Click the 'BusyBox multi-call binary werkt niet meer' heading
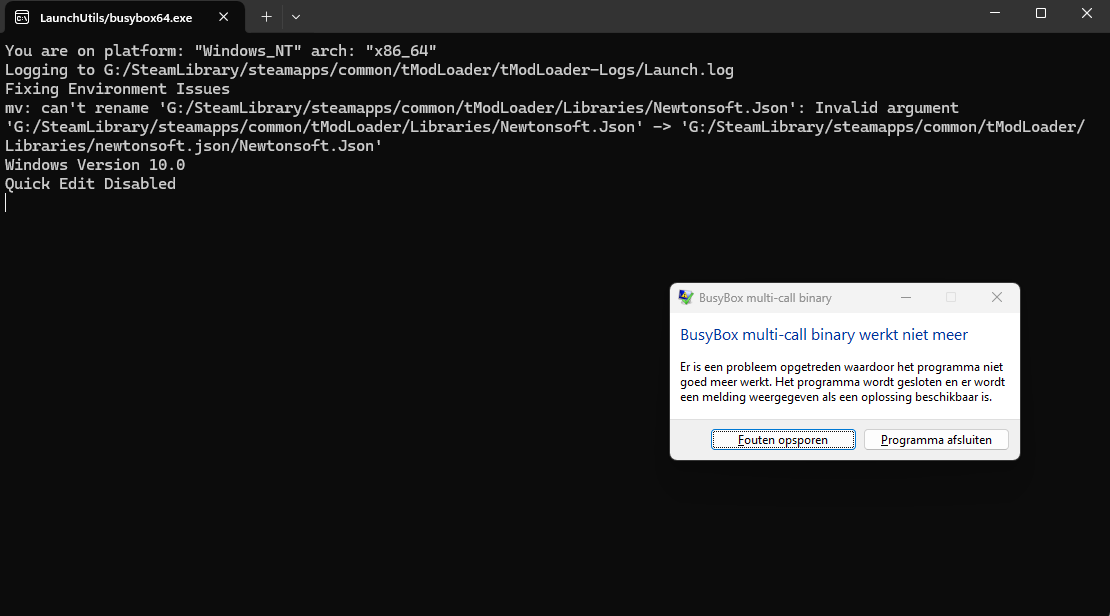 (823, 335)
